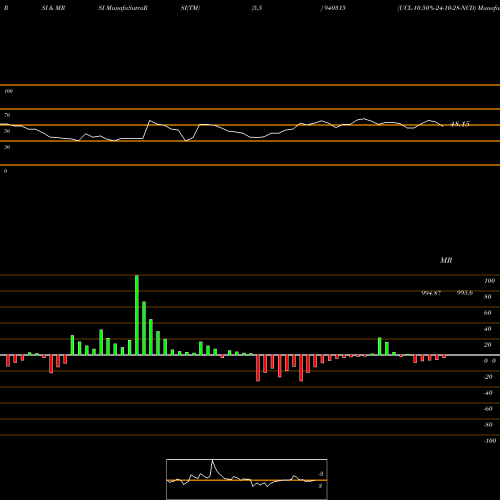
Task: Click the 'SI(TM)' header label
Action: 190,8
